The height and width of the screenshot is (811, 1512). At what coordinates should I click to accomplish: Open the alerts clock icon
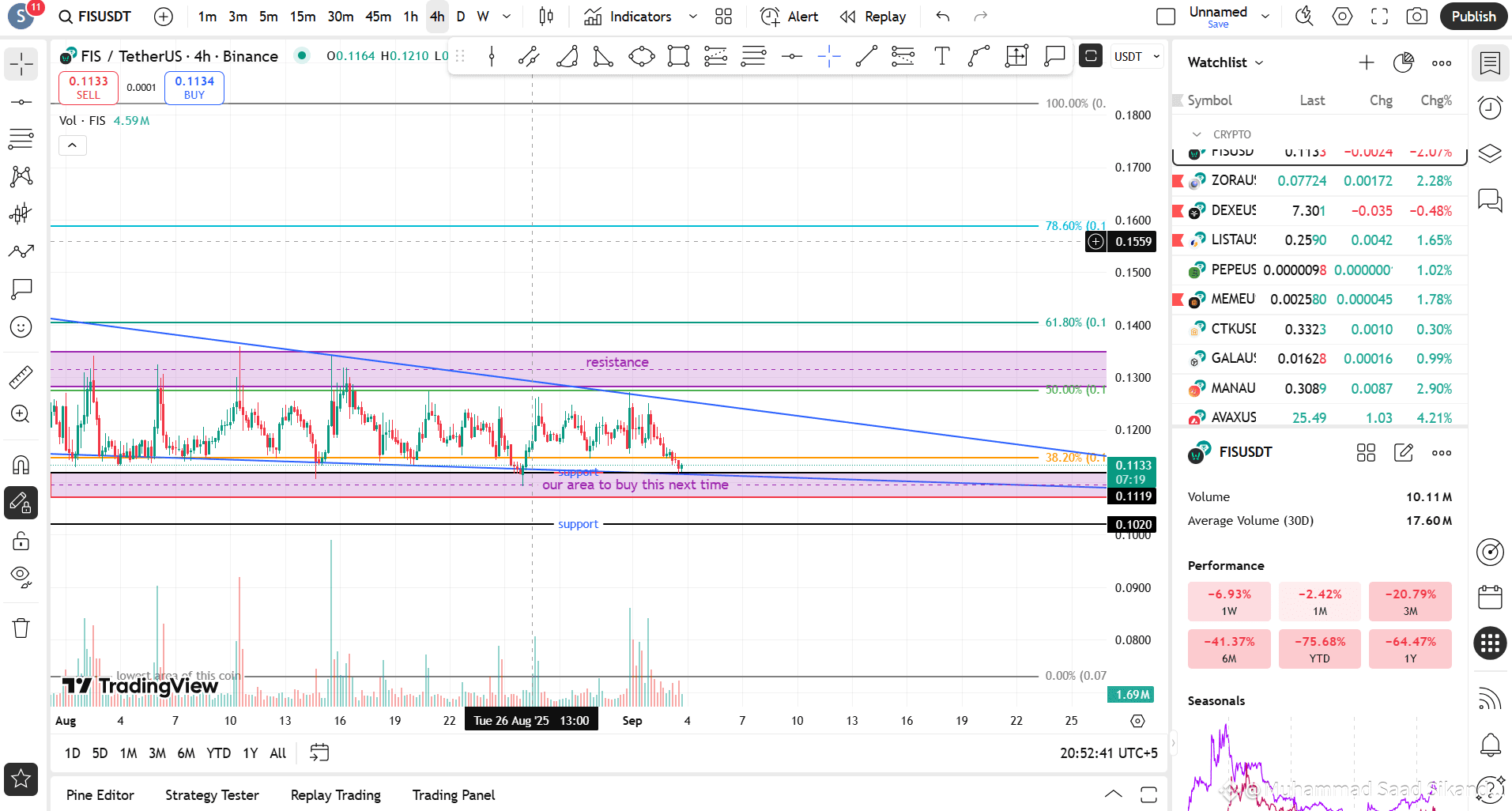click(x=1490, y=108)
